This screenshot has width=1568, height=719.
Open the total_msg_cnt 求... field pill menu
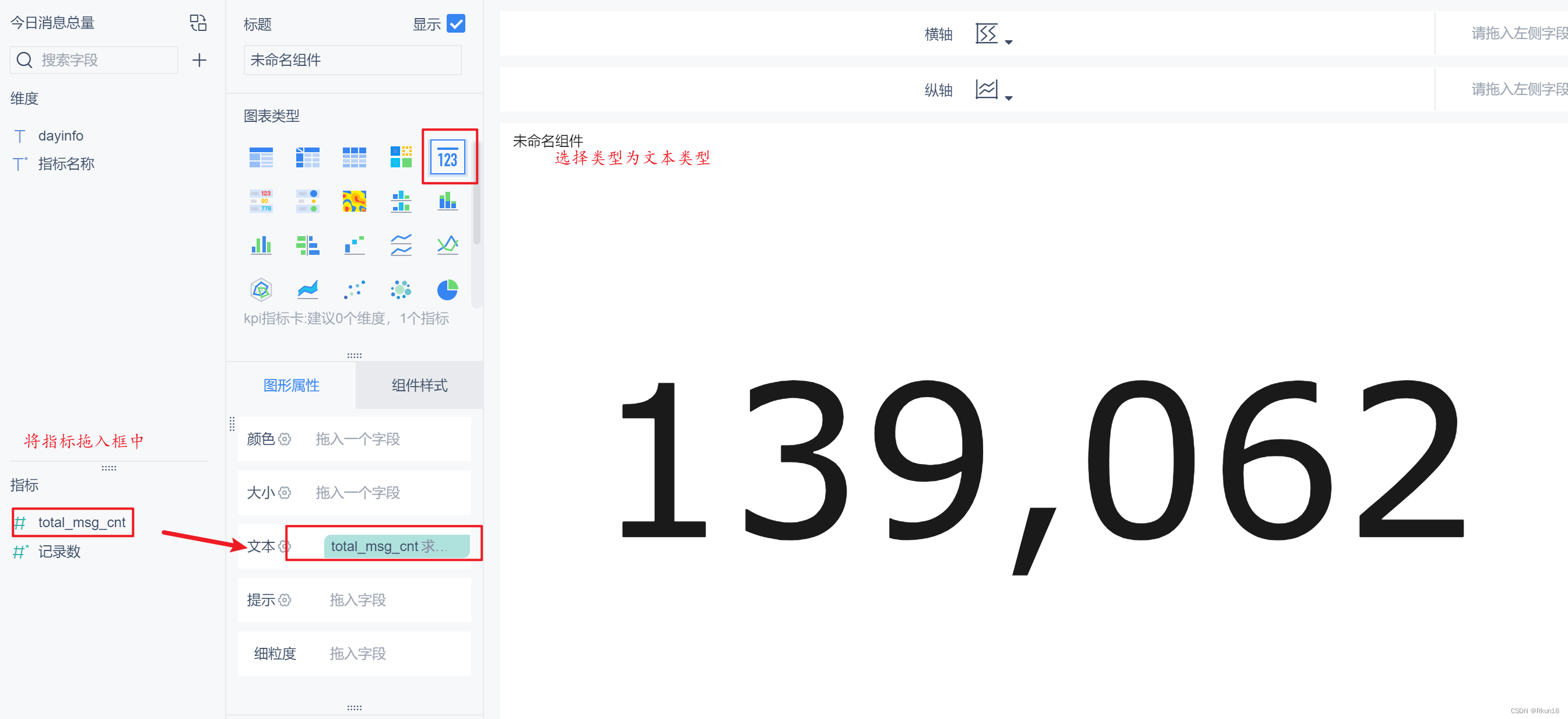pyautogui.click(x=397, y=546)
